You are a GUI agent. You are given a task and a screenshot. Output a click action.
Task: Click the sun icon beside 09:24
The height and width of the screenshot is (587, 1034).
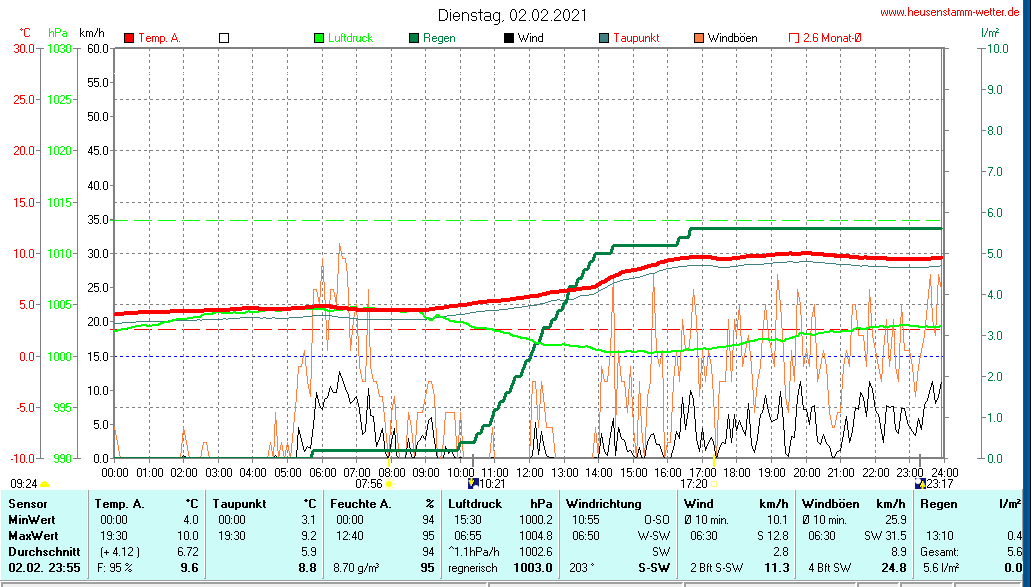[x=44, y=485]
